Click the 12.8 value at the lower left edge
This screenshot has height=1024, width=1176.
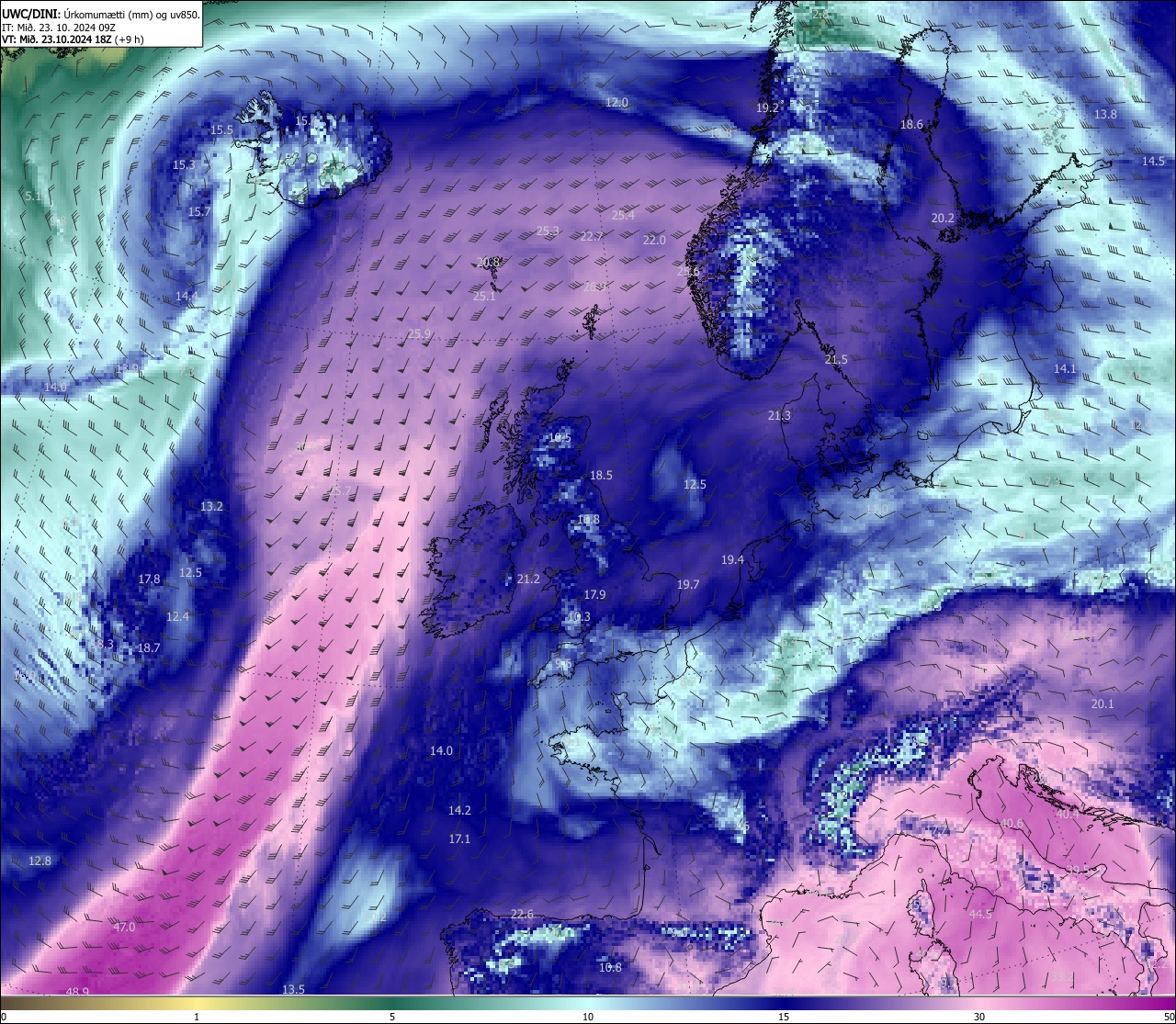click(40, 861)
